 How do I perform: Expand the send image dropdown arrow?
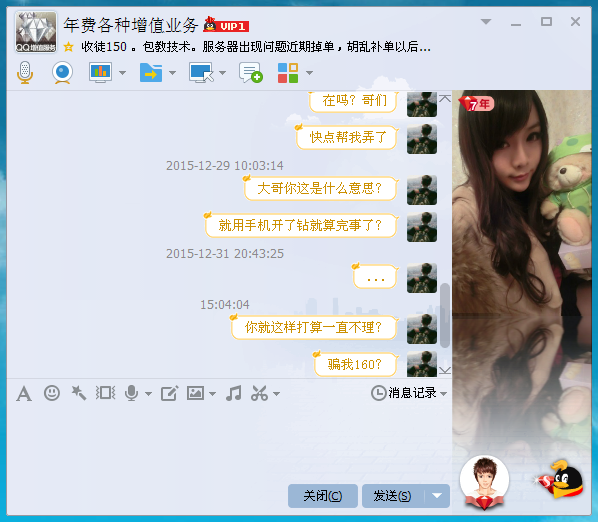coord(212,394)
